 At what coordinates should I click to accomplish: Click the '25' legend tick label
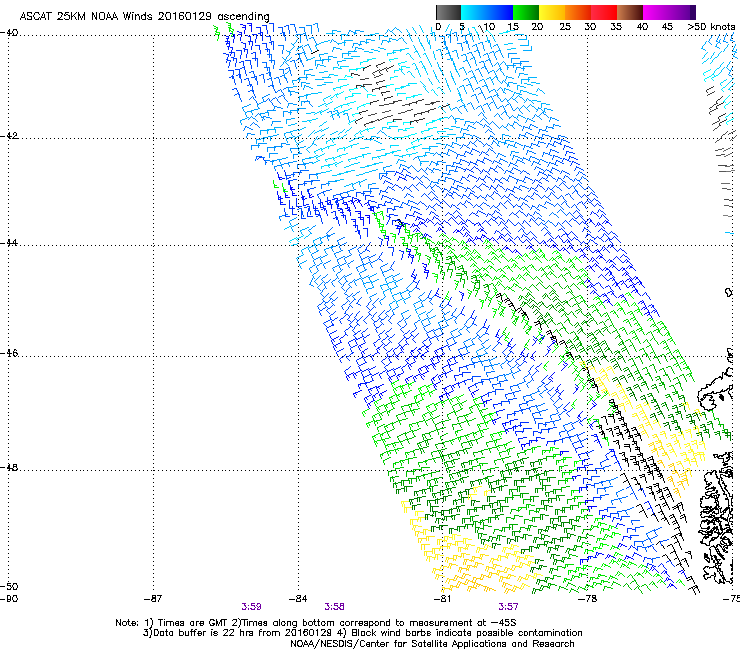click(x=565, y=27)
